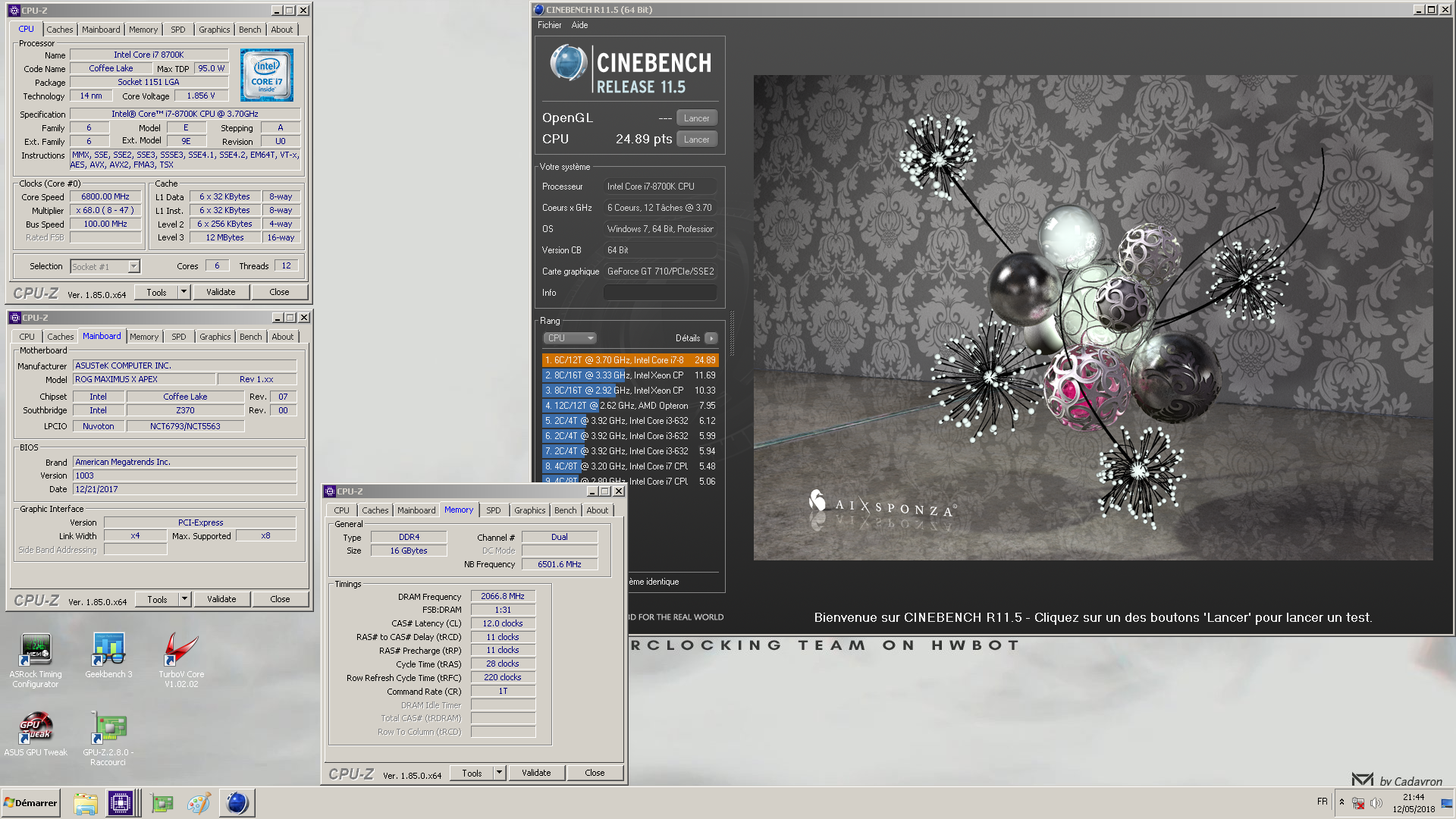Switch to Cinebench in the taskbar
The height and width of the screenshot is (819, 1456).
click(x=237, y=803)
